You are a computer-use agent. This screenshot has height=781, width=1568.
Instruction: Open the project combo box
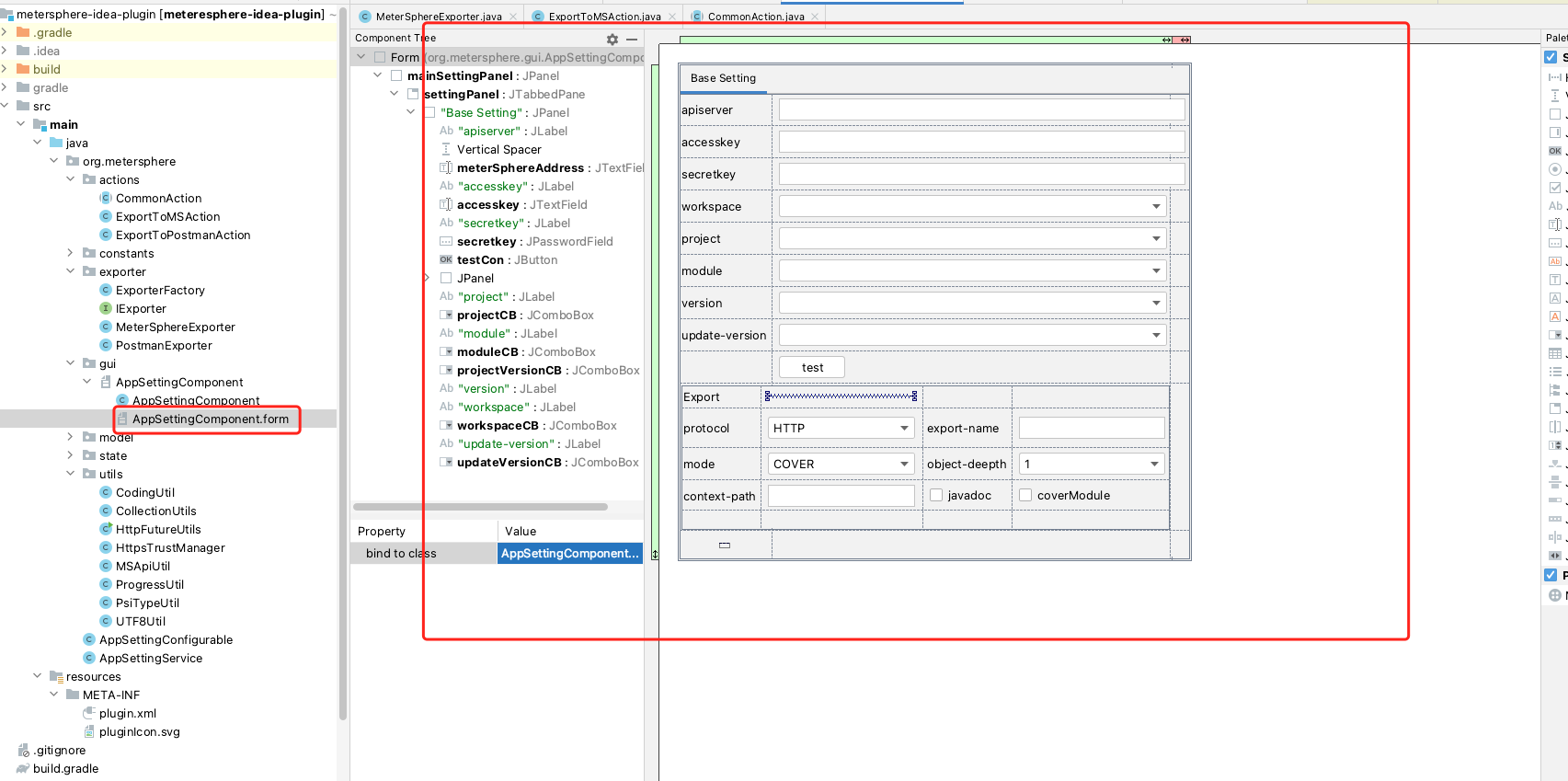point(973,238)
